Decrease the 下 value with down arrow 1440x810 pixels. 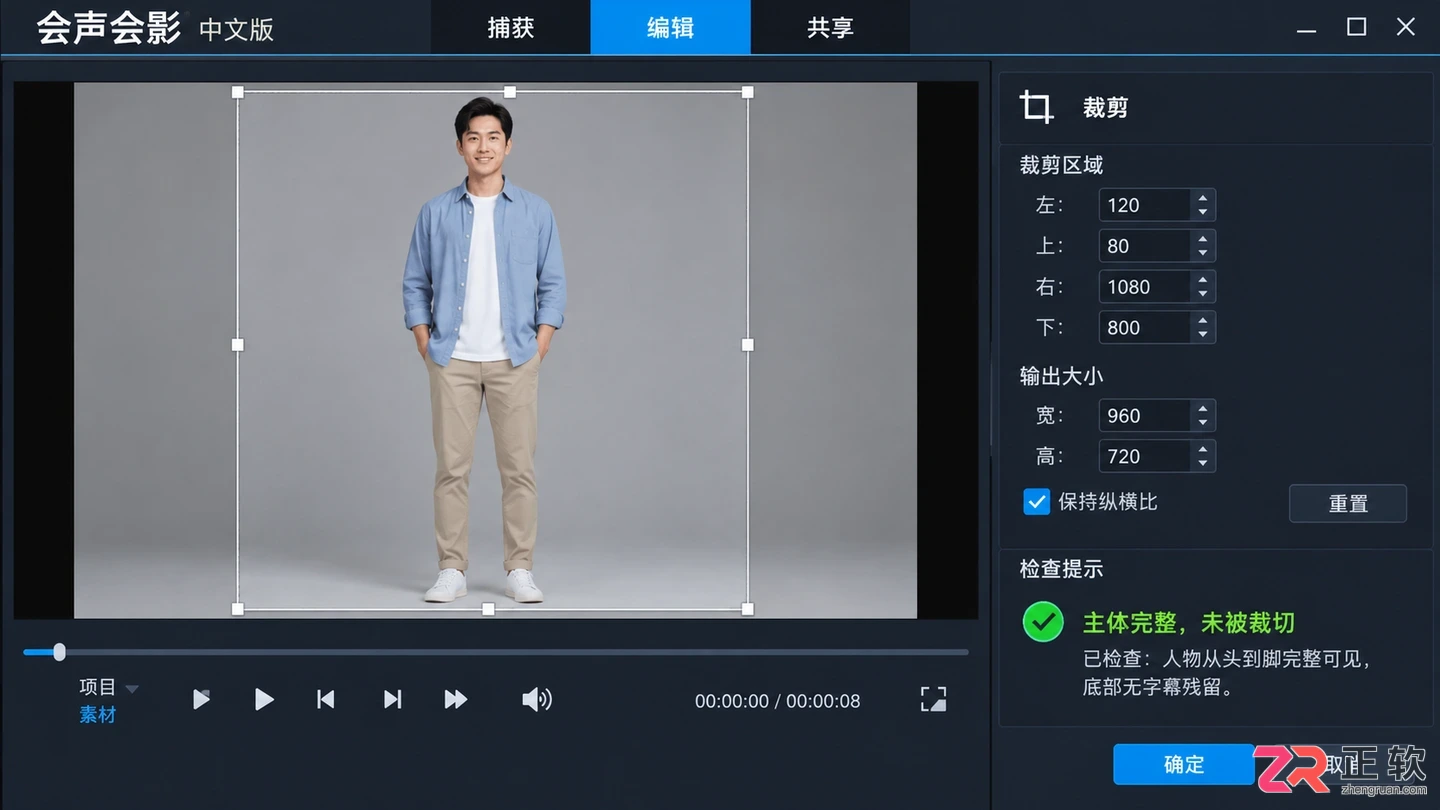pos(1203,336)
